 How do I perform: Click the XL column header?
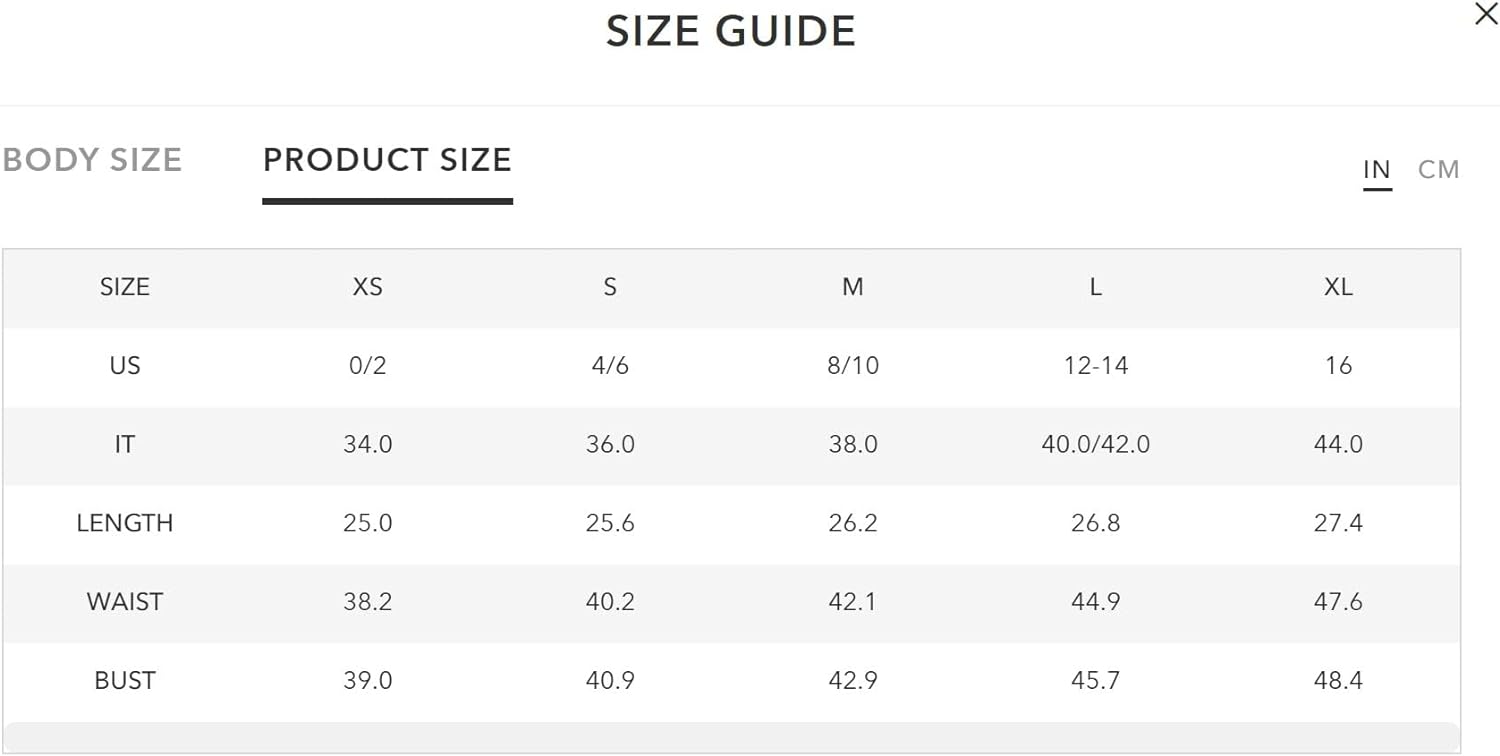[x=1338, y=287]
